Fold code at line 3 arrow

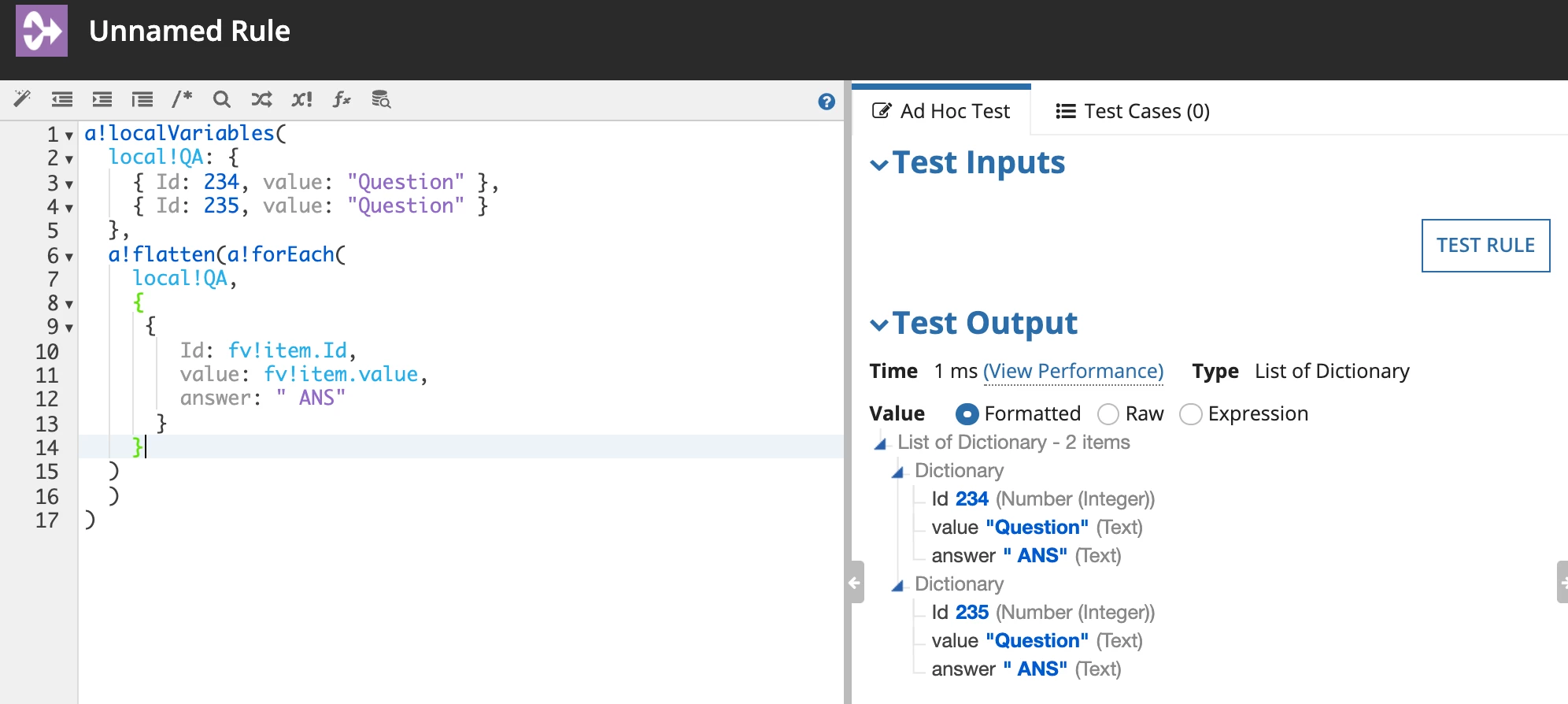[x=69, y=185]
